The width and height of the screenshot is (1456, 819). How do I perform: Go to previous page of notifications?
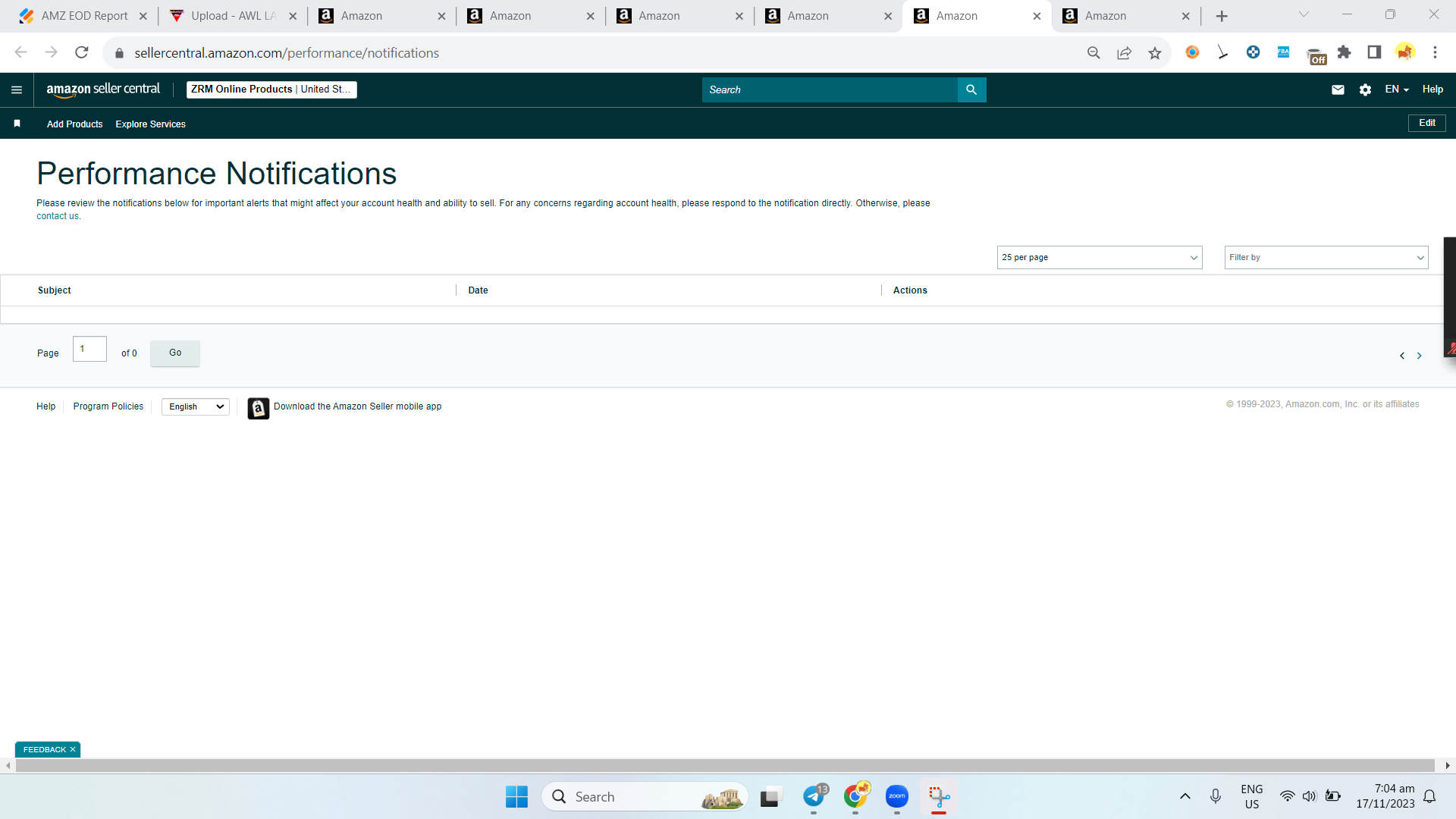click(1402, 356)
